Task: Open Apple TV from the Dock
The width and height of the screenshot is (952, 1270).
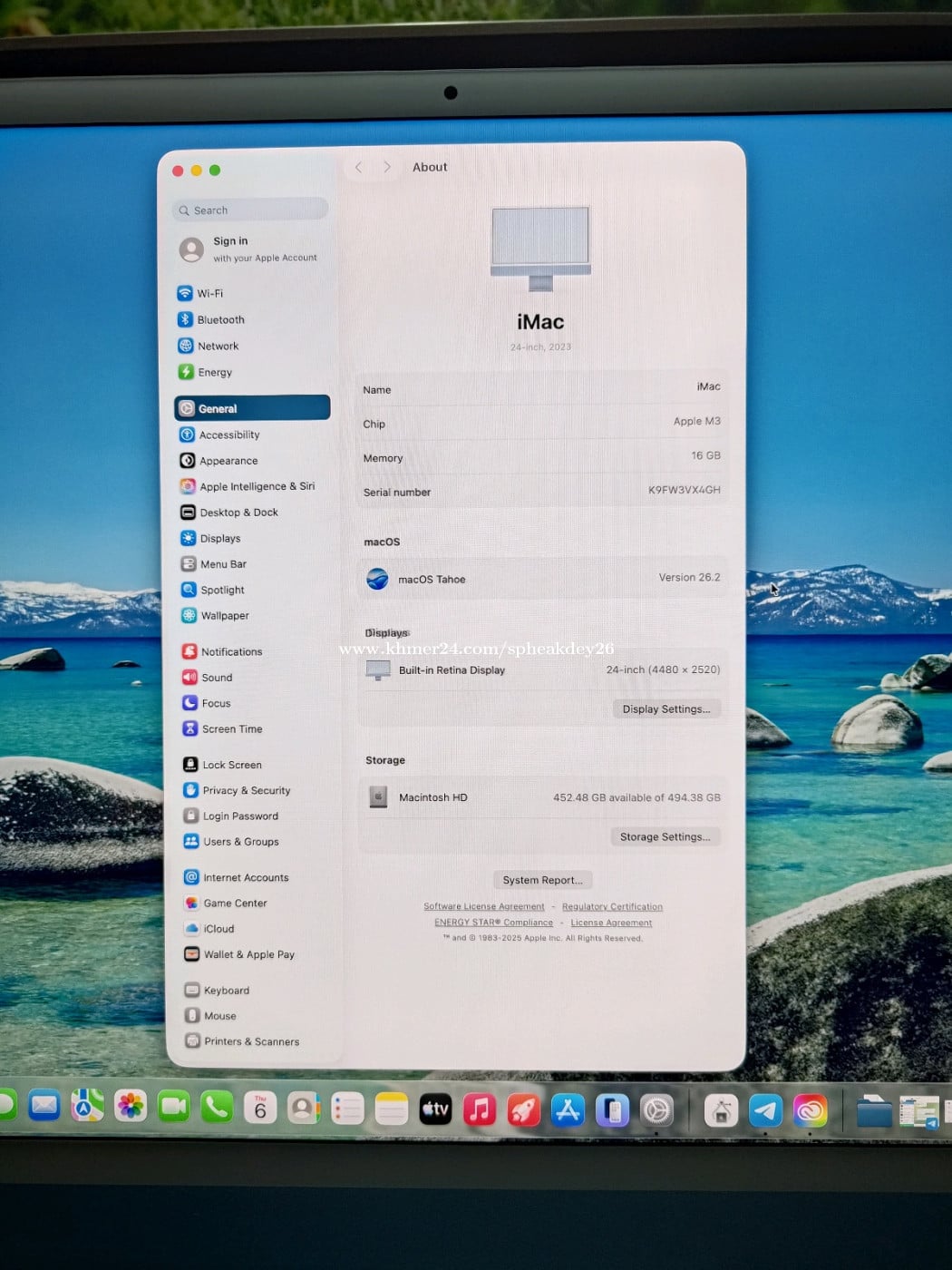Action: click(x=435, y=1109)
